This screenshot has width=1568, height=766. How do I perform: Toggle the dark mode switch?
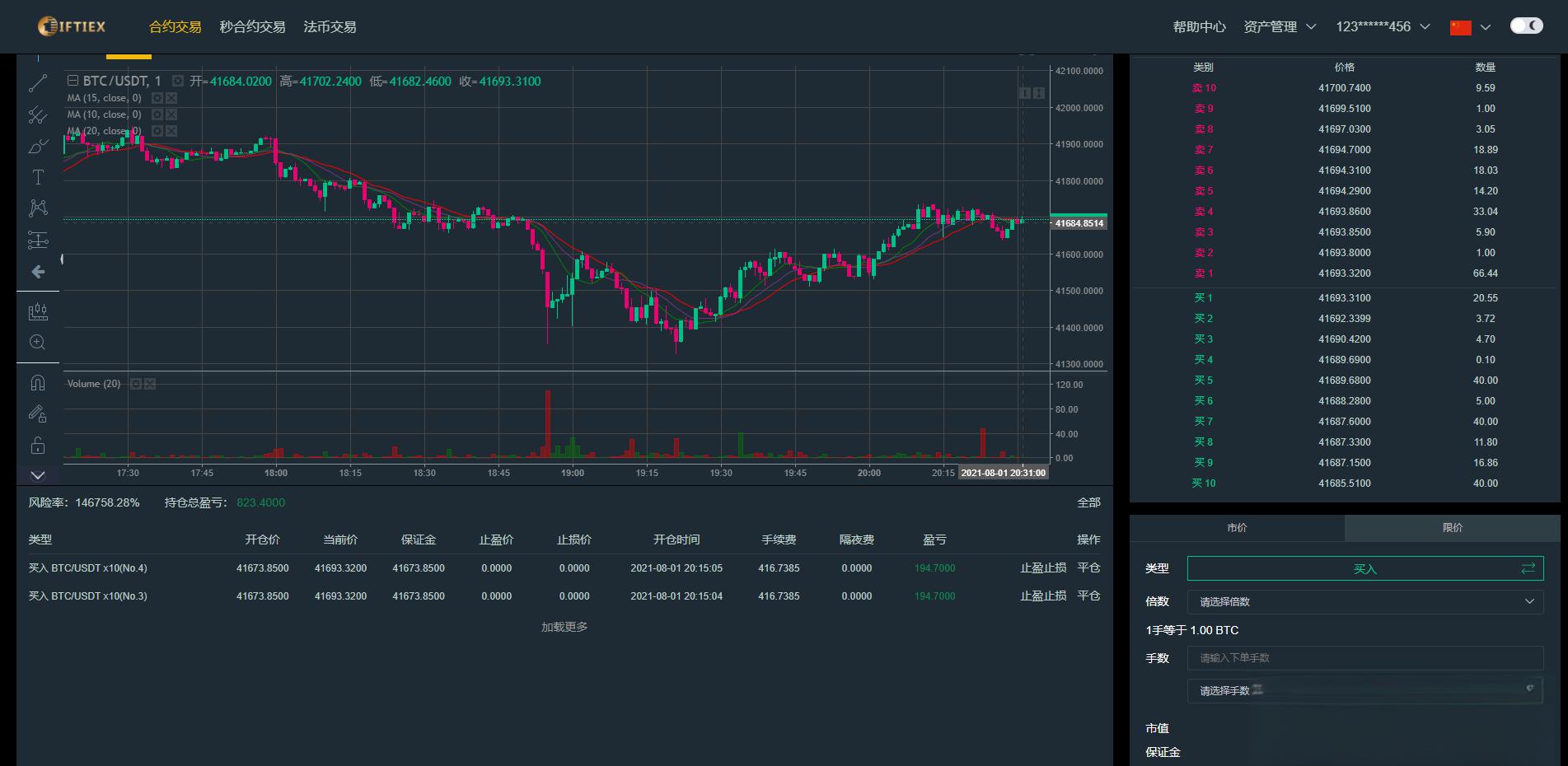1526,26
